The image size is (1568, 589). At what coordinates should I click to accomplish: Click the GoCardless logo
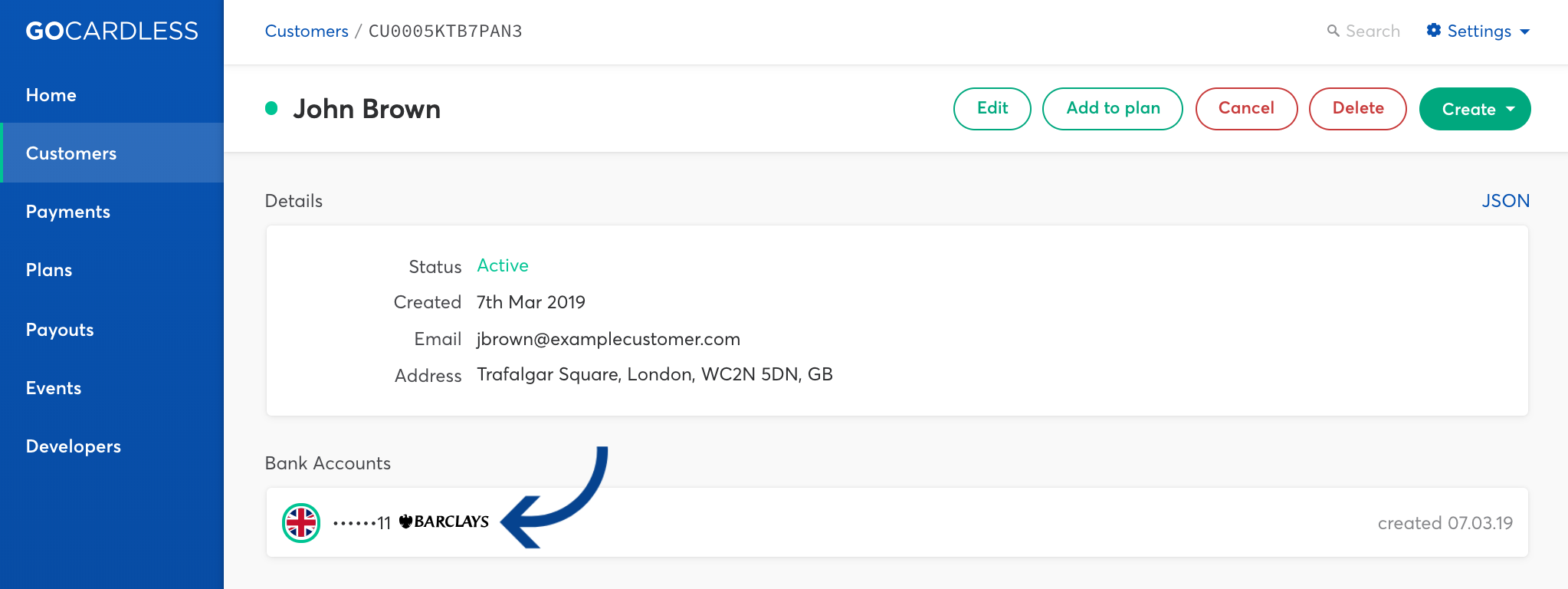point(112,31)
